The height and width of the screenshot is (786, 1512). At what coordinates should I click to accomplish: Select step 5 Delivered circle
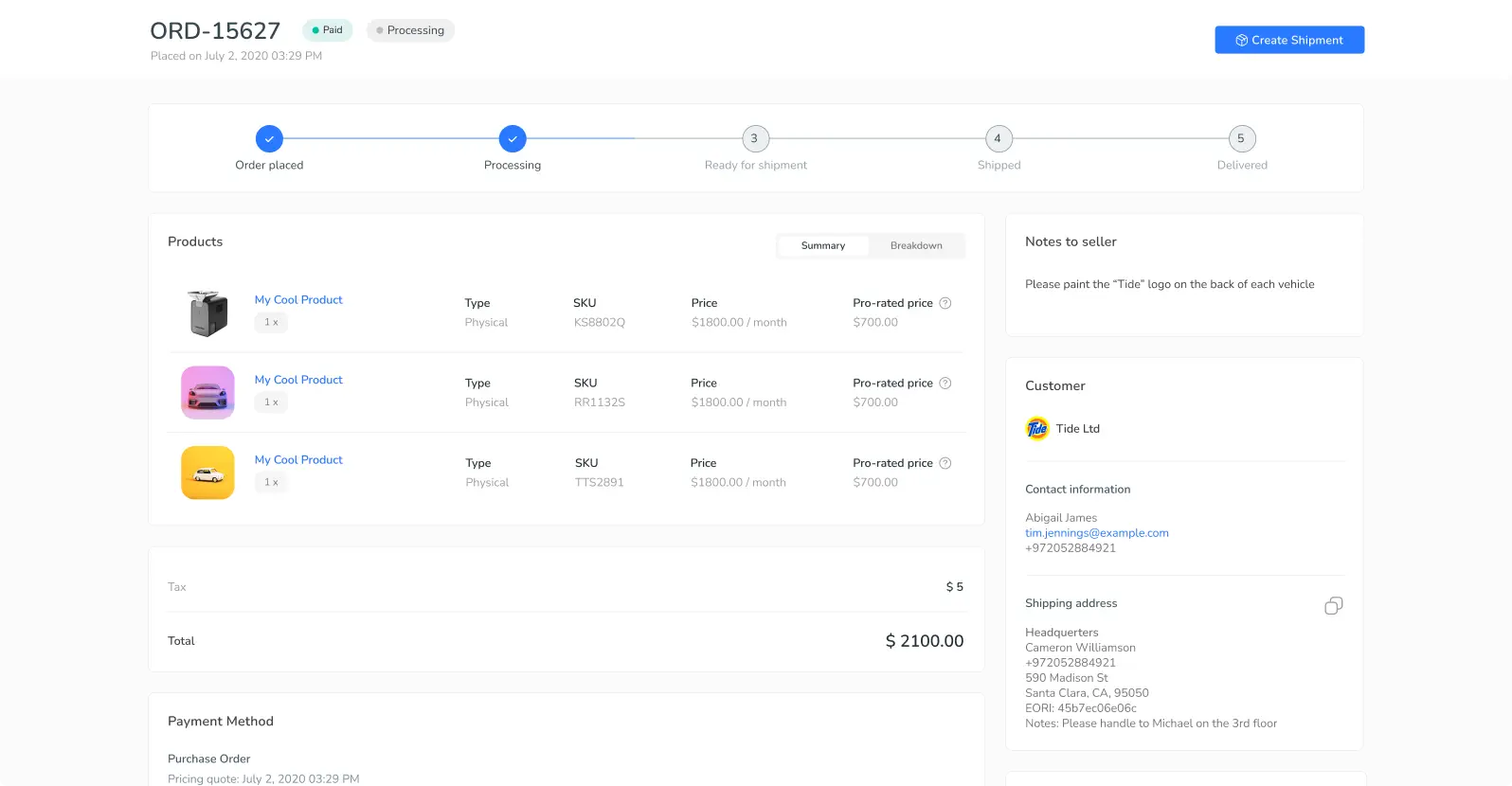(1241, 138)
